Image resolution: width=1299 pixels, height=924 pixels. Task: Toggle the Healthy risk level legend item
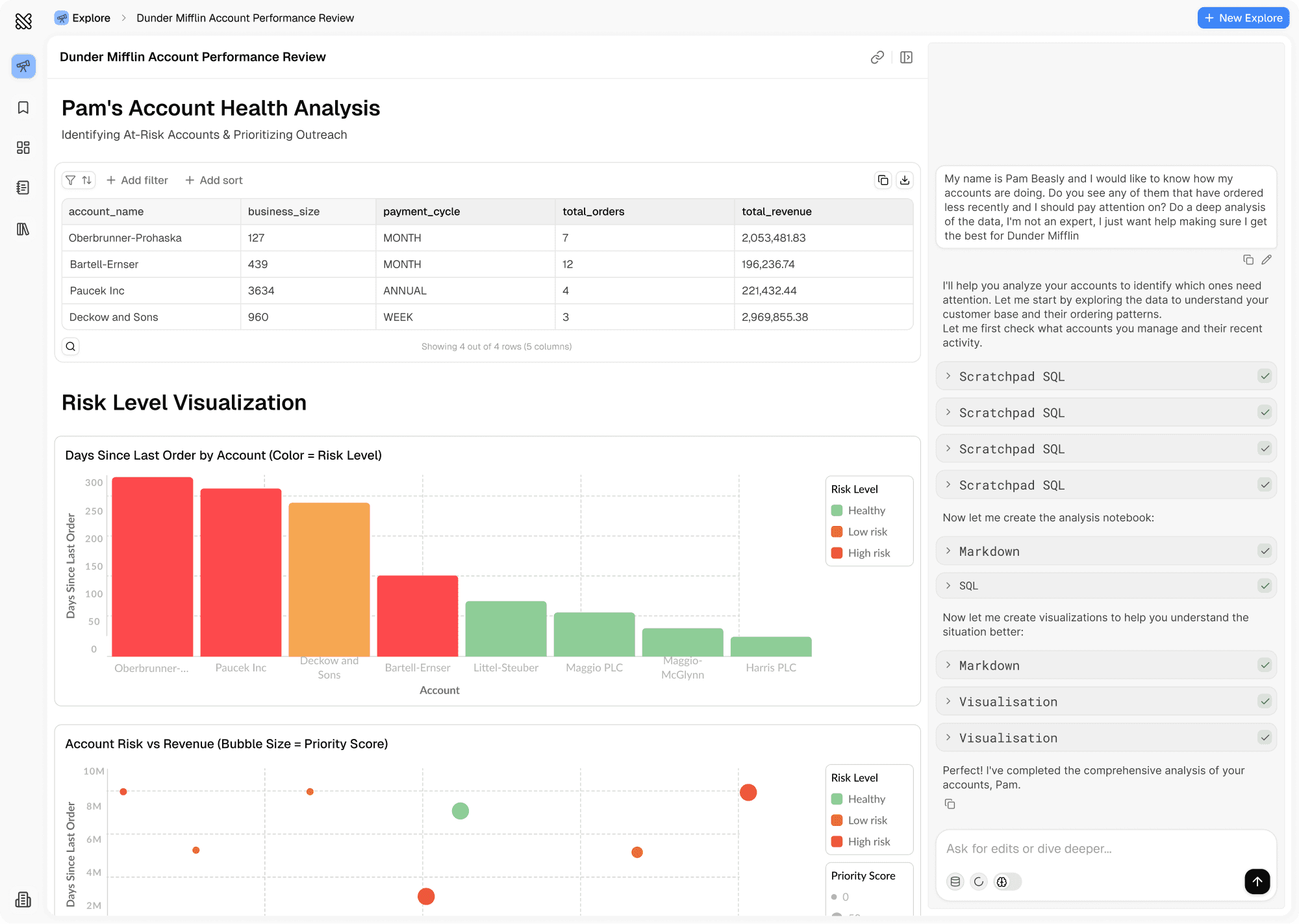click(866, 510)
